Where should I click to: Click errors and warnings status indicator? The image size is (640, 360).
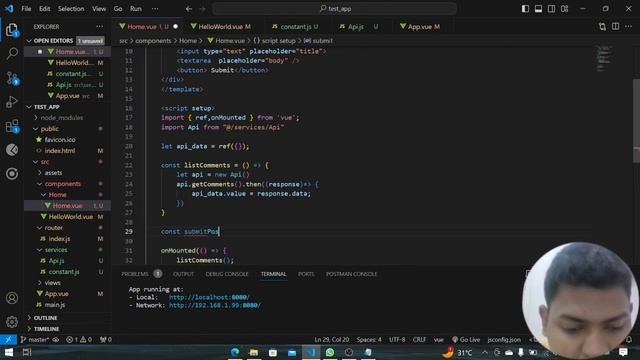click(x=79, y=340)
